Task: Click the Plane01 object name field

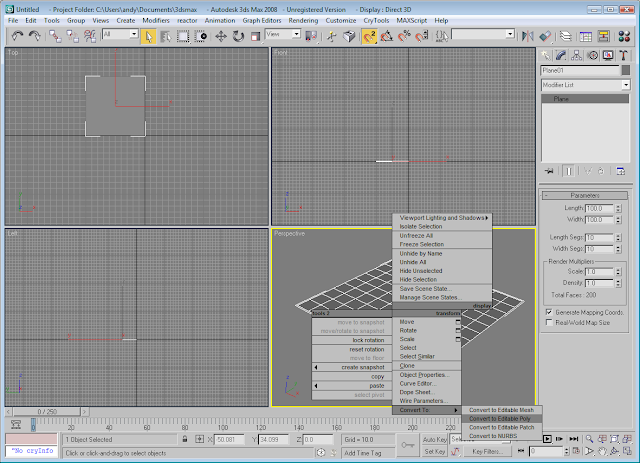Action: 580,70
